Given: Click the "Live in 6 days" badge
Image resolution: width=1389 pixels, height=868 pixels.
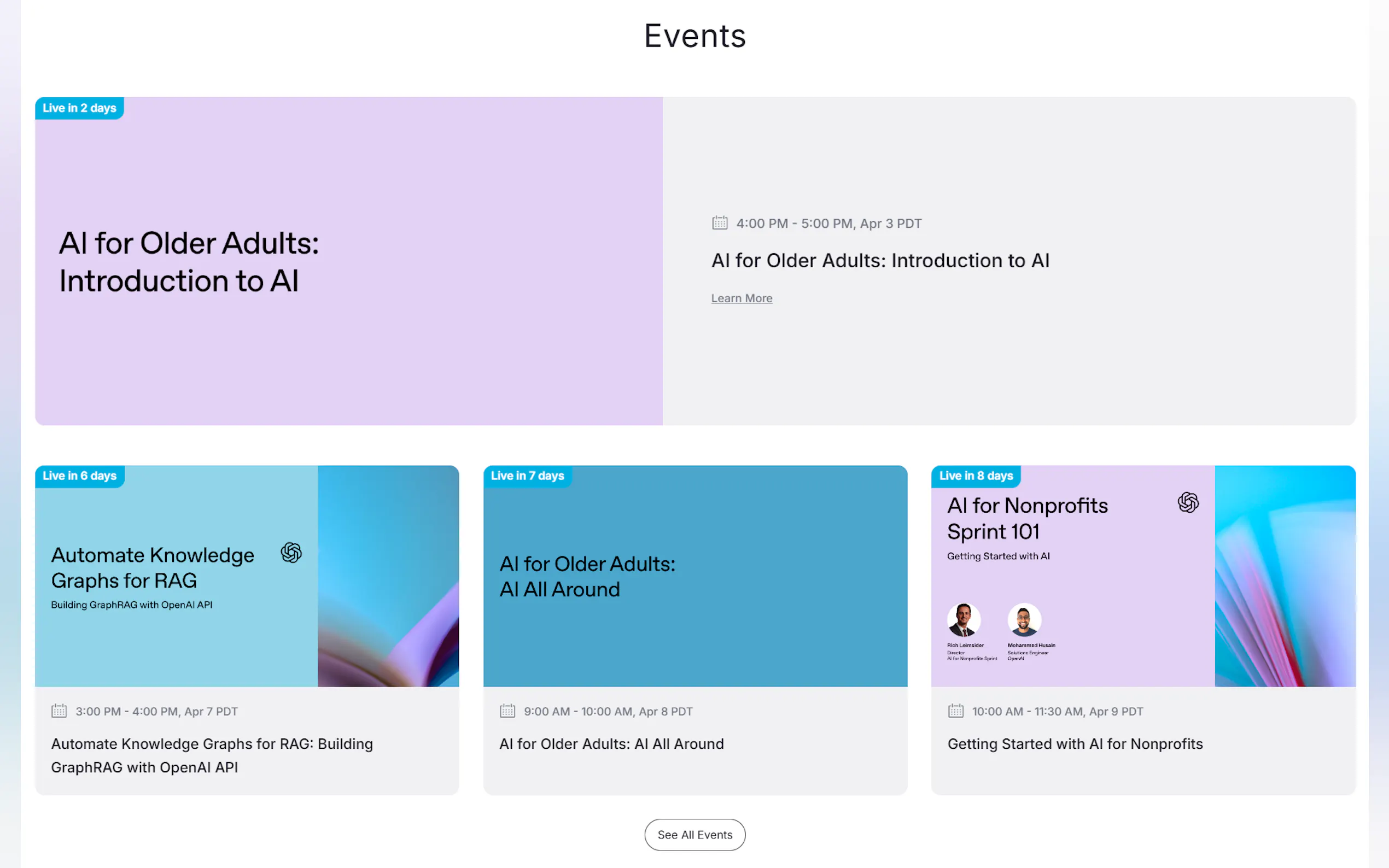Looking at the screenshot, I should [x=79, y=476].
